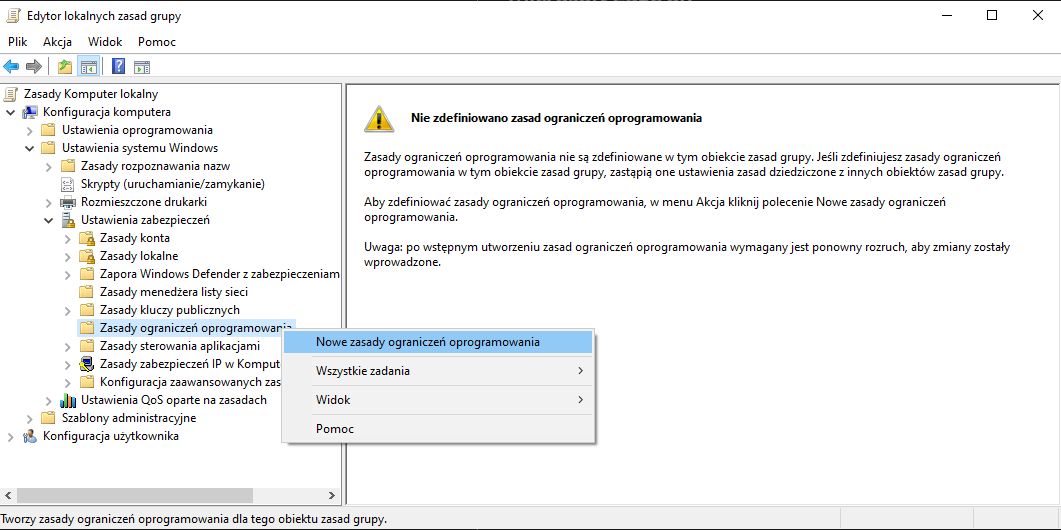
Task: Click the Ustawienia QoS chart icon
Action: [x=68, y=400]
